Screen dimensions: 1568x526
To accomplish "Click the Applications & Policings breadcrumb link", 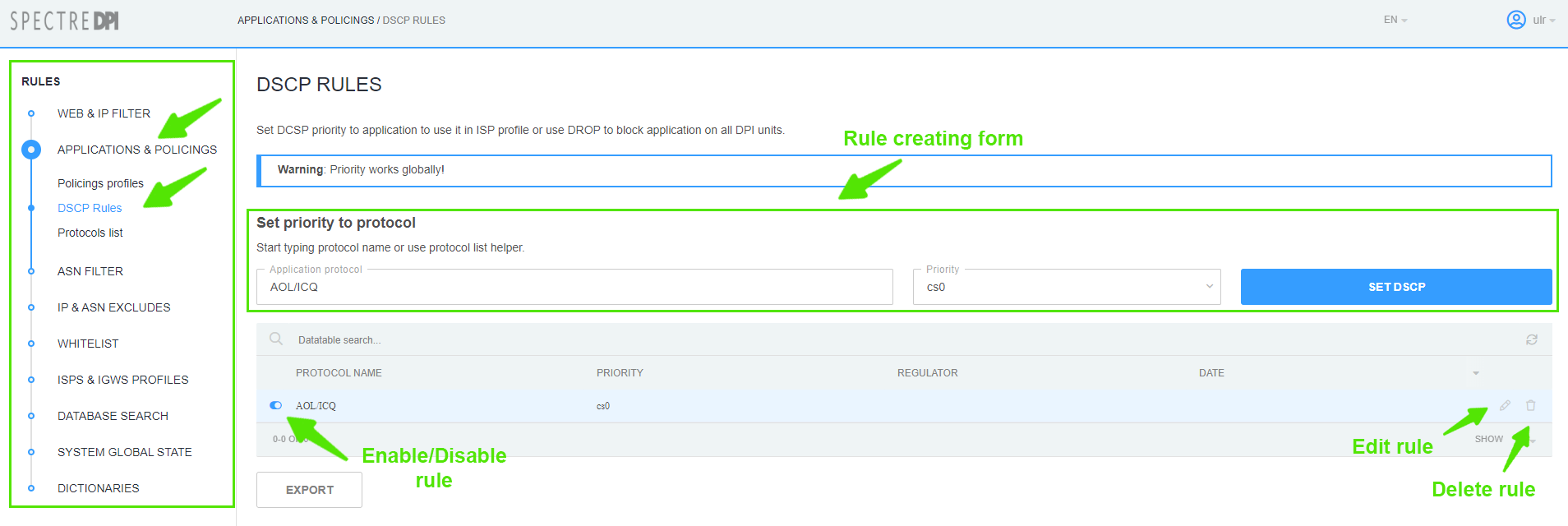I will 306,20.
